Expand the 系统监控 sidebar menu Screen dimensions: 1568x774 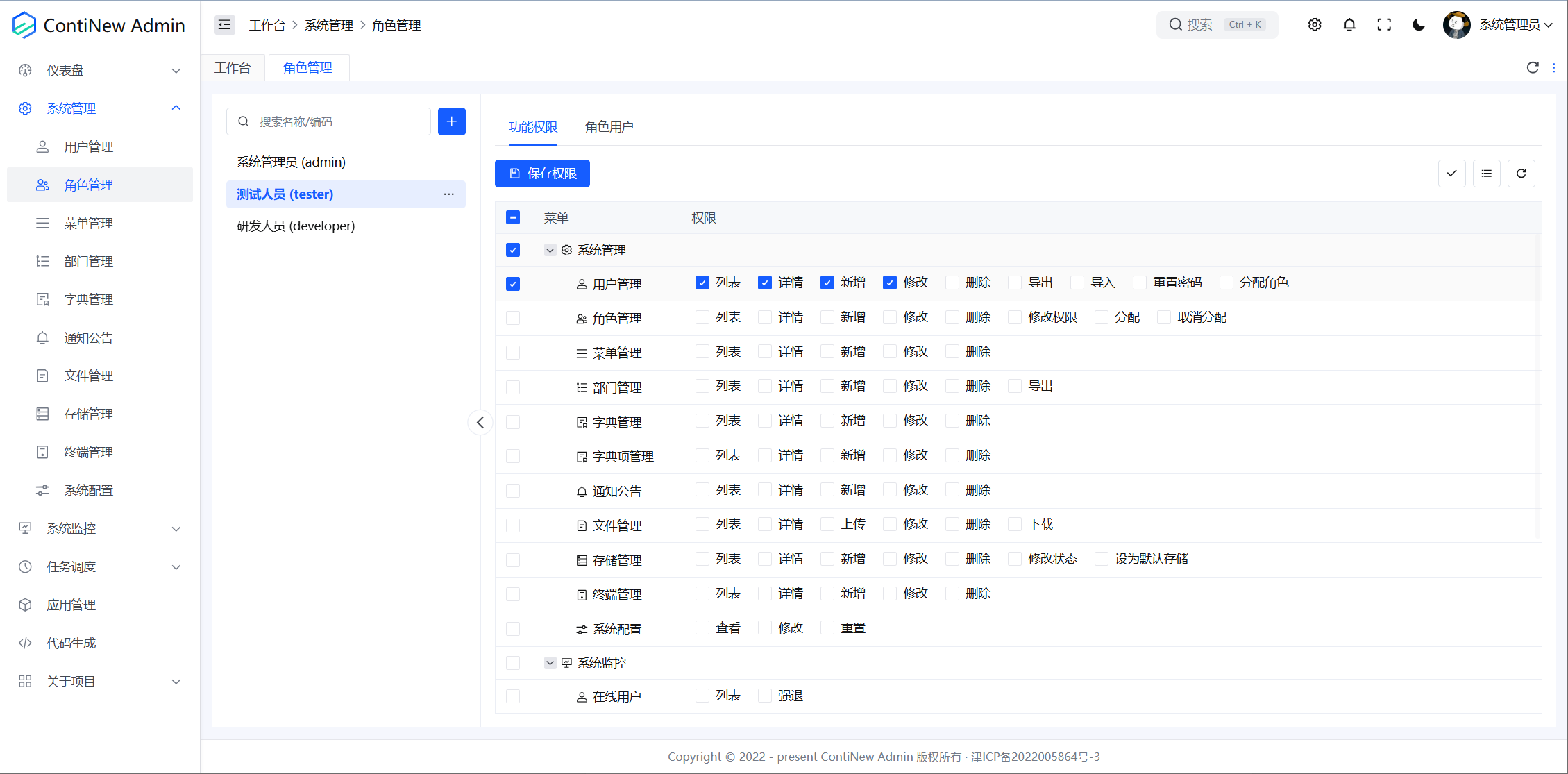tap(100, 528)
